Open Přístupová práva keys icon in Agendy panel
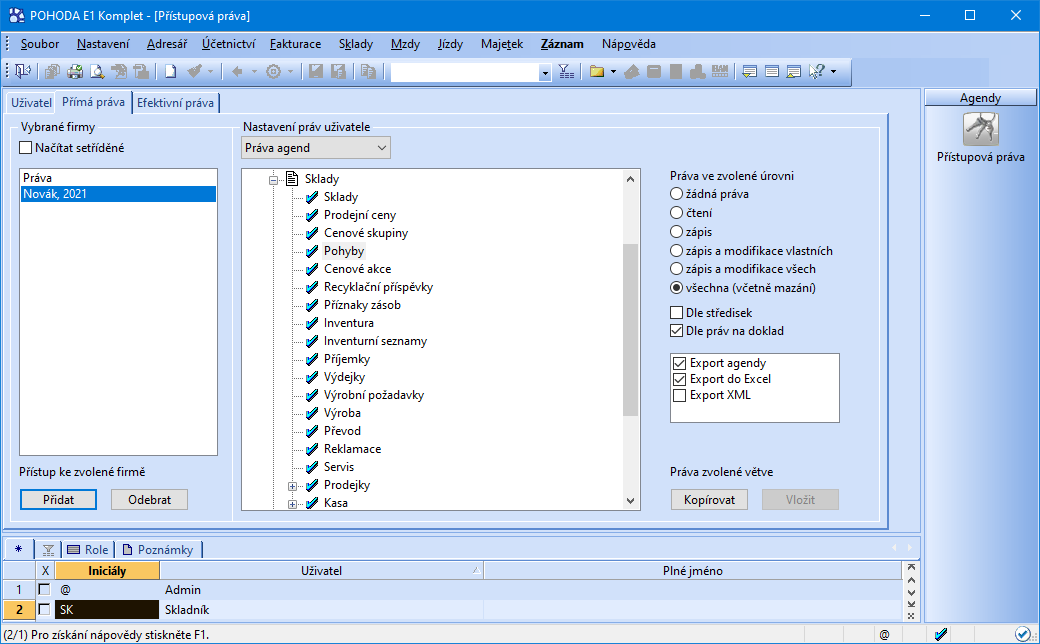Screen dimensions: 1040x644 pyautogui.click(x=980, y=130)
